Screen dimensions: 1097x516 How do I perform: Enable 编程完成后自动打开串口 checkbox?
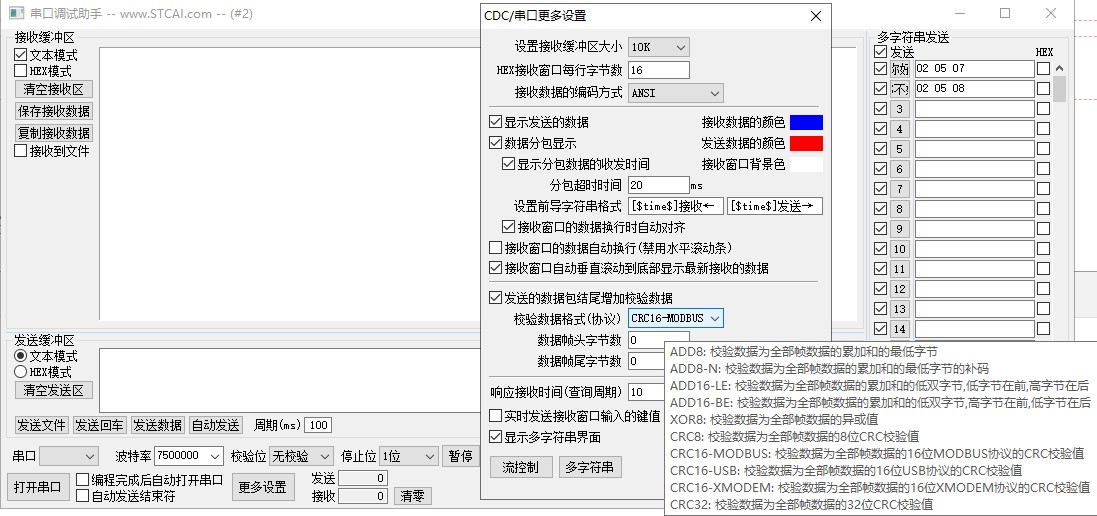[83, 480]
